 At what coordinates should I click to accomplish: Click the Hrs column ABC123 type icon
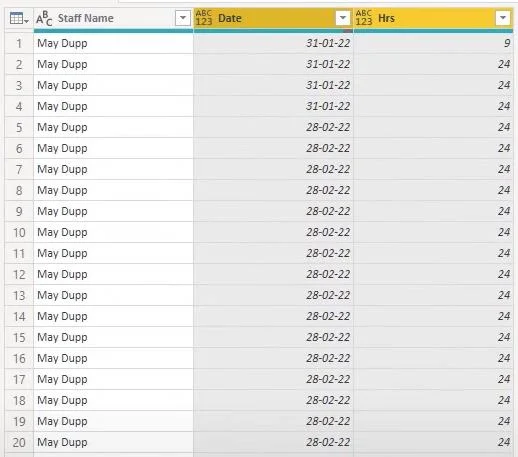tap(364, 18)
